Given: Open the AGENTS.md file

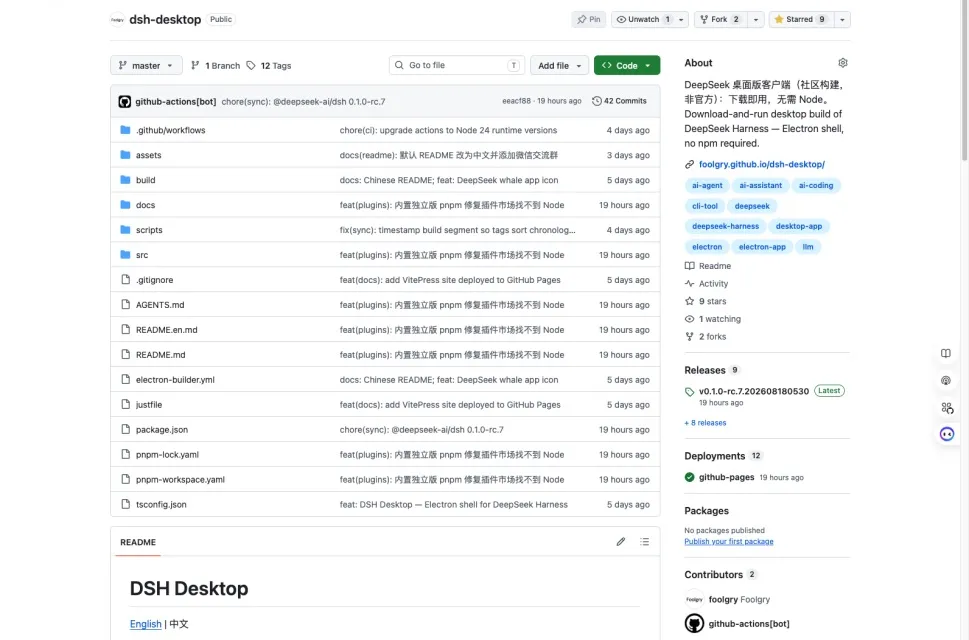Looking at the screenshot, I should 160,305.
